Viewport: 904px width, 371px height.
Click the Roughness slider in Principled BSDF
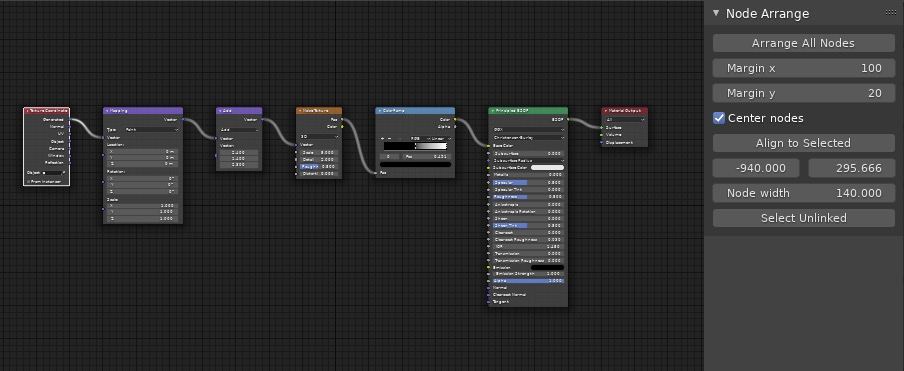(529, 196)
